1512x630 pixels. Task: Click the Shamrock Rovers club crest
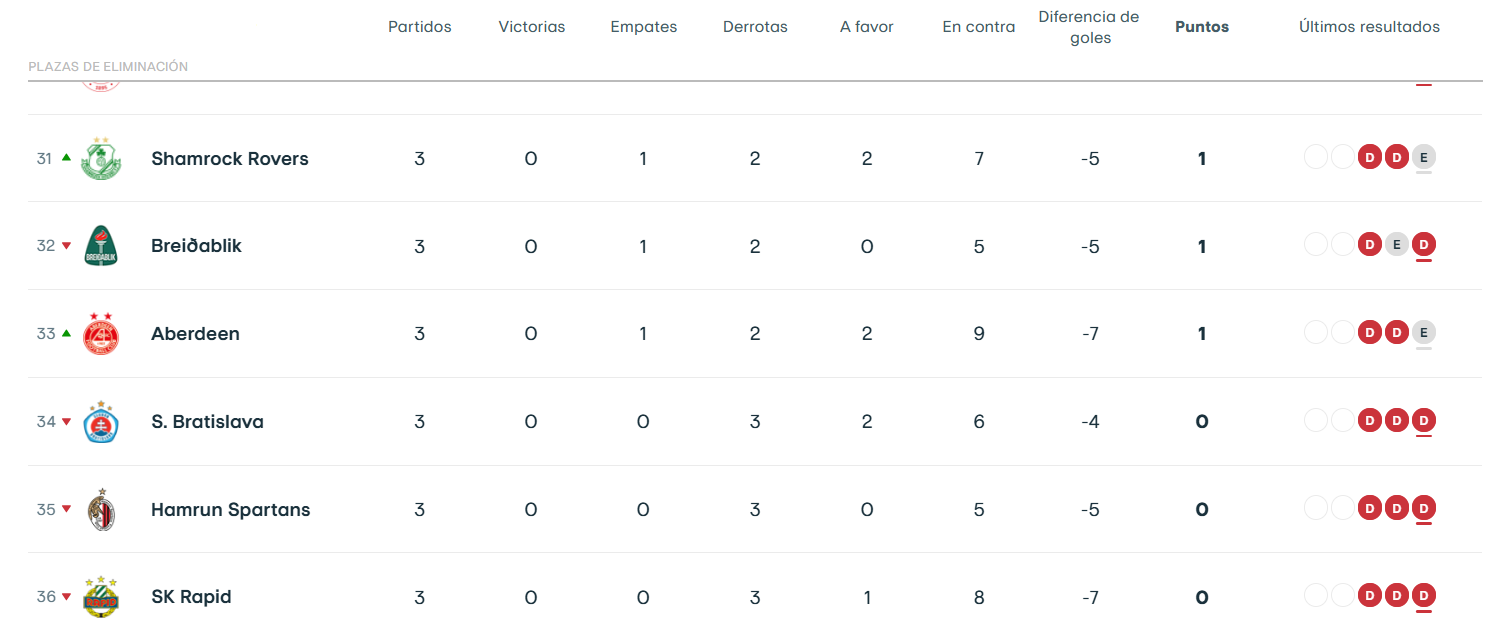[101, 158]
